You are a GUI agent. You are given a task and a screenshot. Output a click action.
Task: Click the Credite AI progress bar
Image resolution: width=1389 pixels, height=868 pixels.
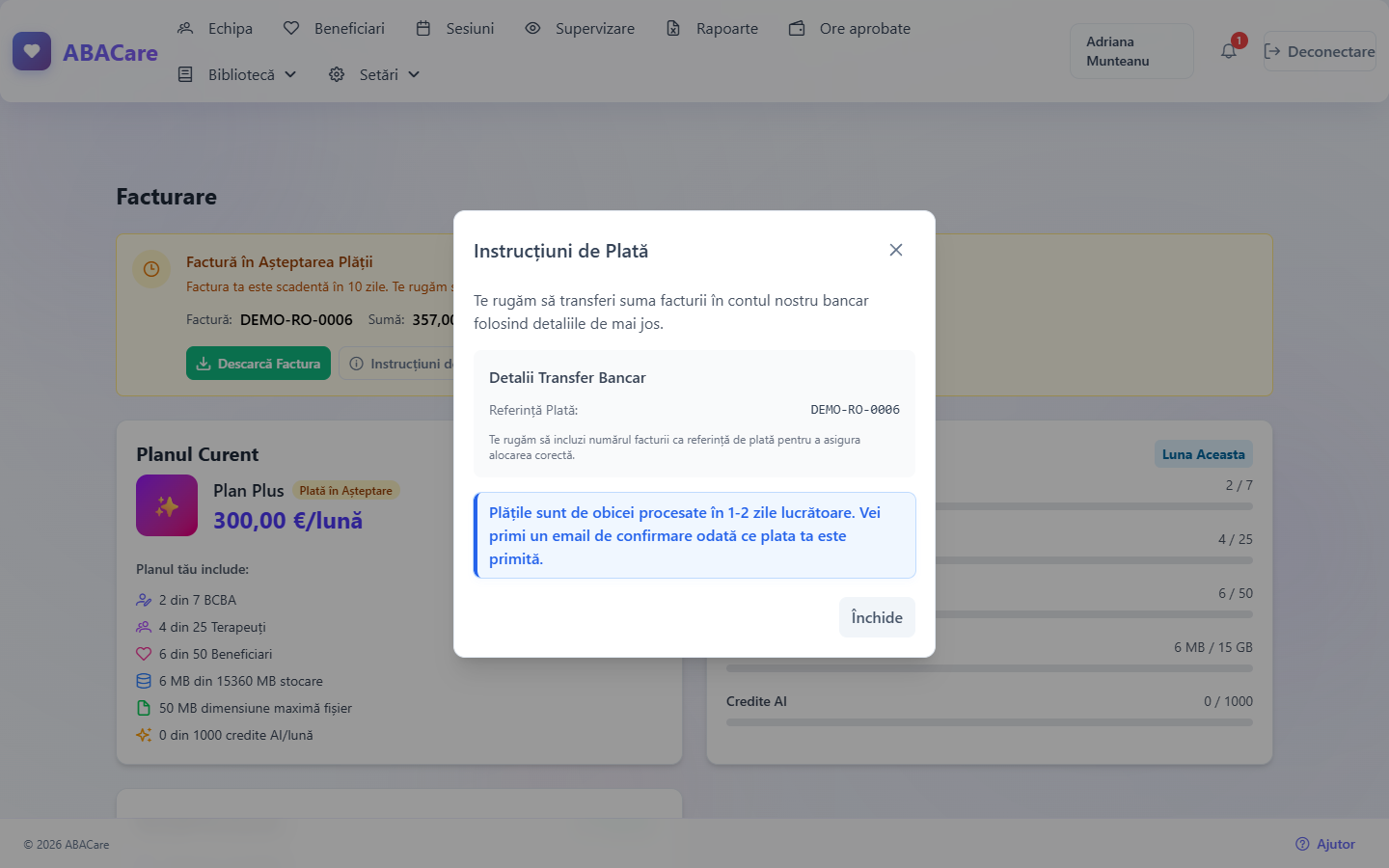click(x=990, y=722)
